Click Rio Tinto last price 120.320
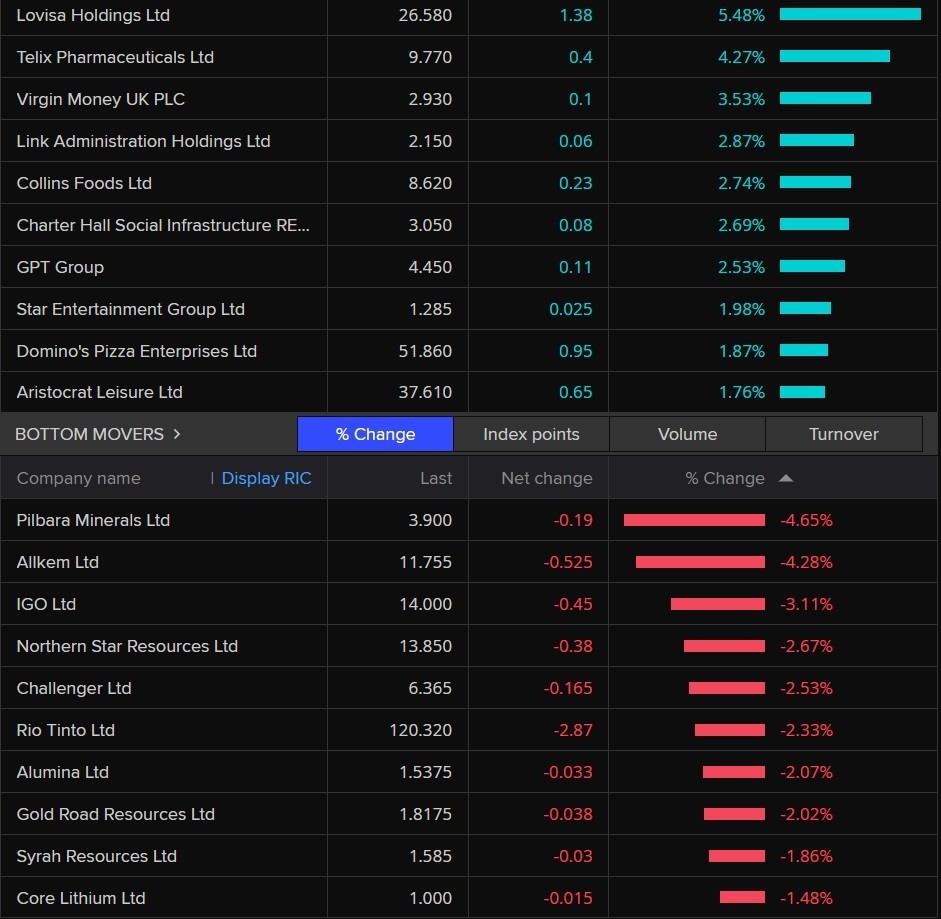941x919 pixels. pyautogui.click(x=421, y=730)
